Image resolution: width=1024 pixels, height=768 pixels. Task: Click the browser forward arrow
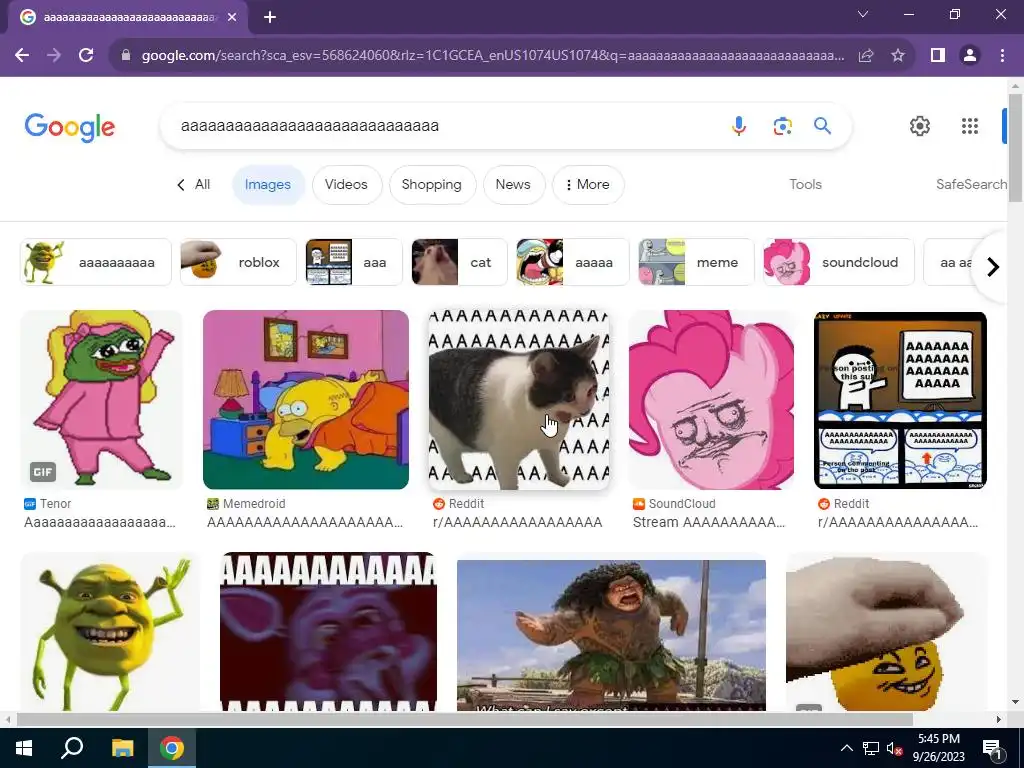tap(54, 56)
